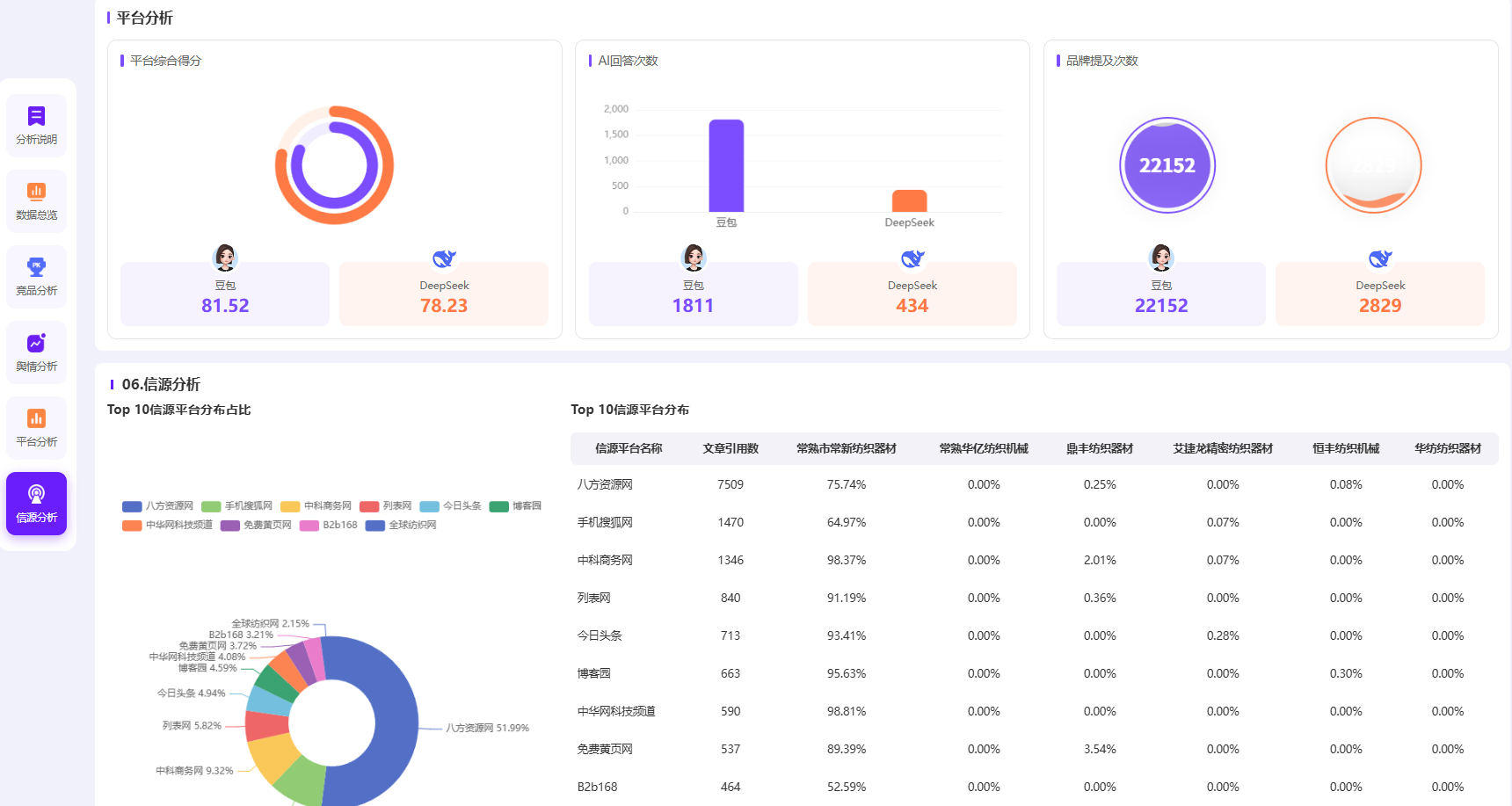
Task: Click 今日头条 in the table name column
Action: tap(600, 636)
